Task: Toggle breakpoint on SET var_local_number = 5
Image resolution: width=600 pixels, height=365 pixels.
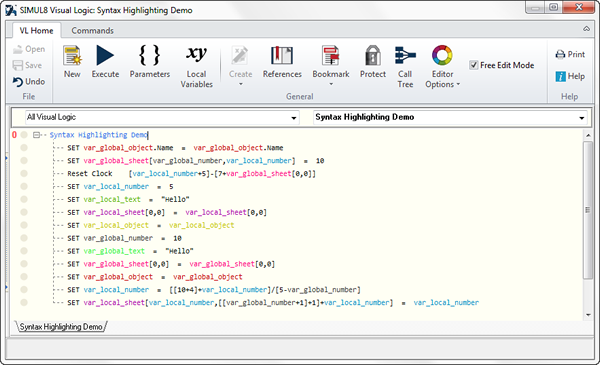Action: point(24,186)
